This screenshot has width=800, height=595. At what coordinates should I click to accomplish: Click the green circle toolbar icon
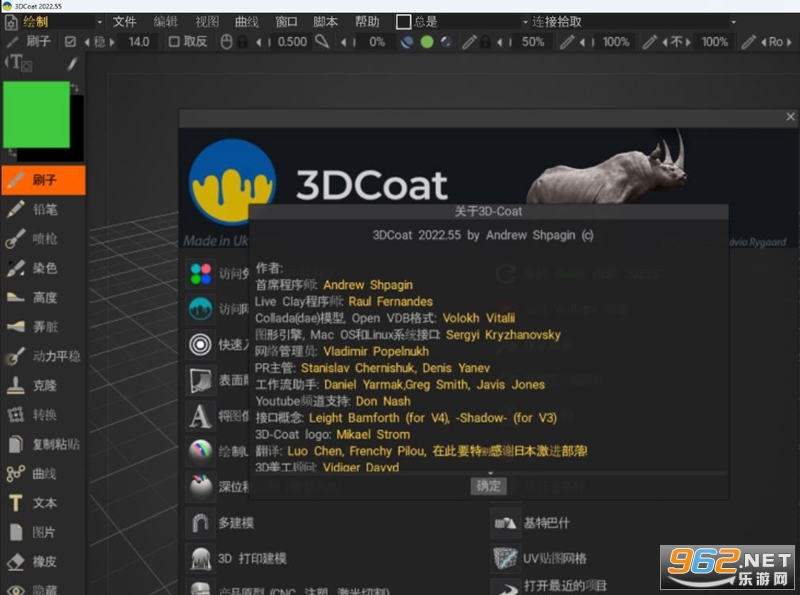click(427, 42)
